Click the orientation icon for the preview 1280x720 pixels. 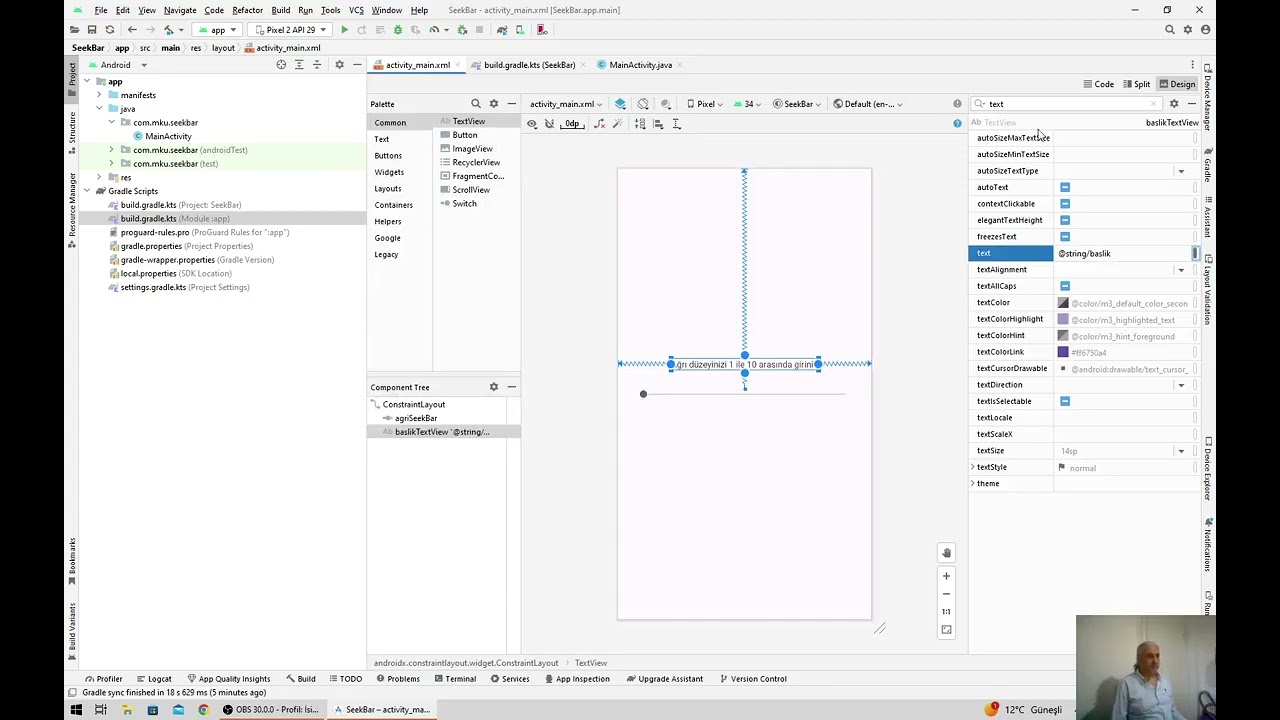coord(643,104)
